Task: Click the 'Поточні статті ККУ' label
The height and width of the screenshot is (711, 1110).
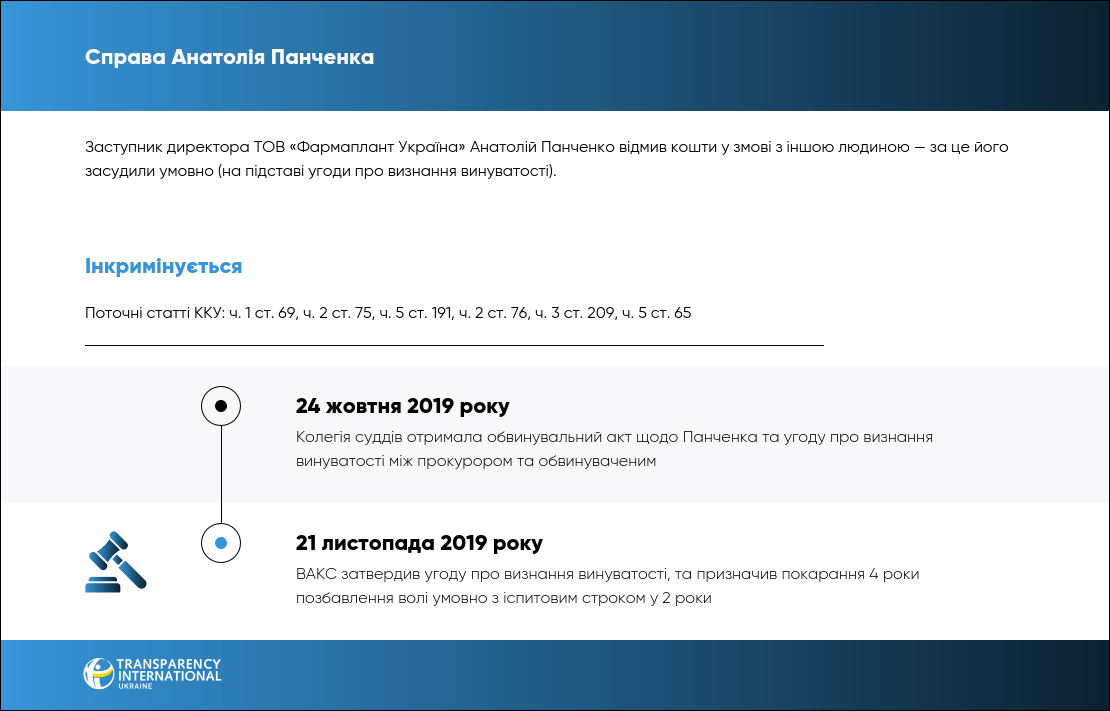Action: click(x=153, y=313)
